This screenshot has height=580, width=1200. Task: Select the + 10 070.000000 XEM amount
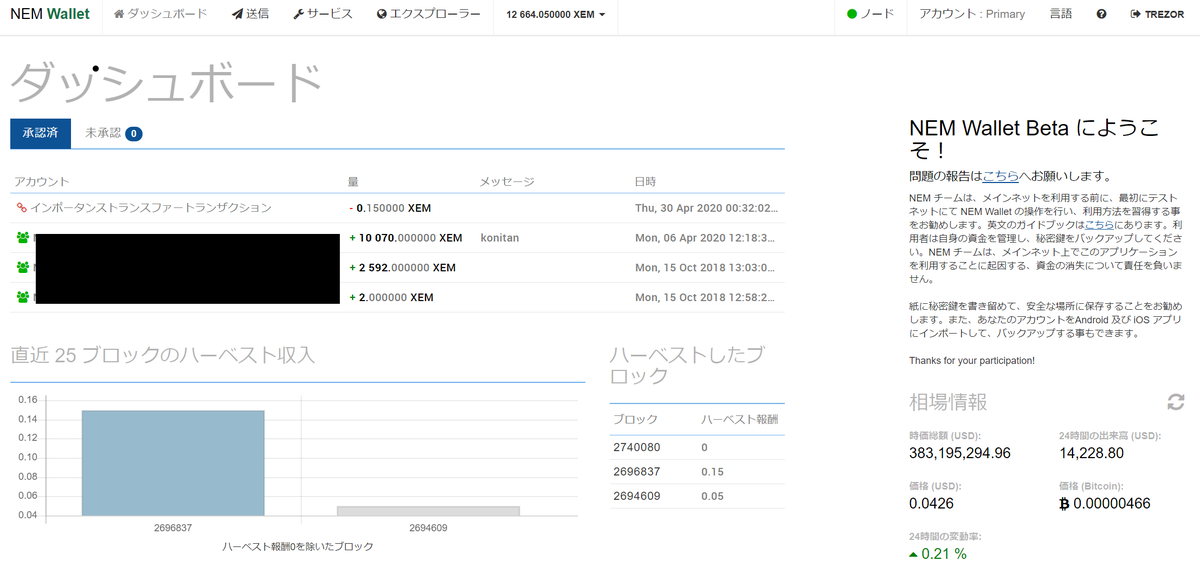click(405, 238)
